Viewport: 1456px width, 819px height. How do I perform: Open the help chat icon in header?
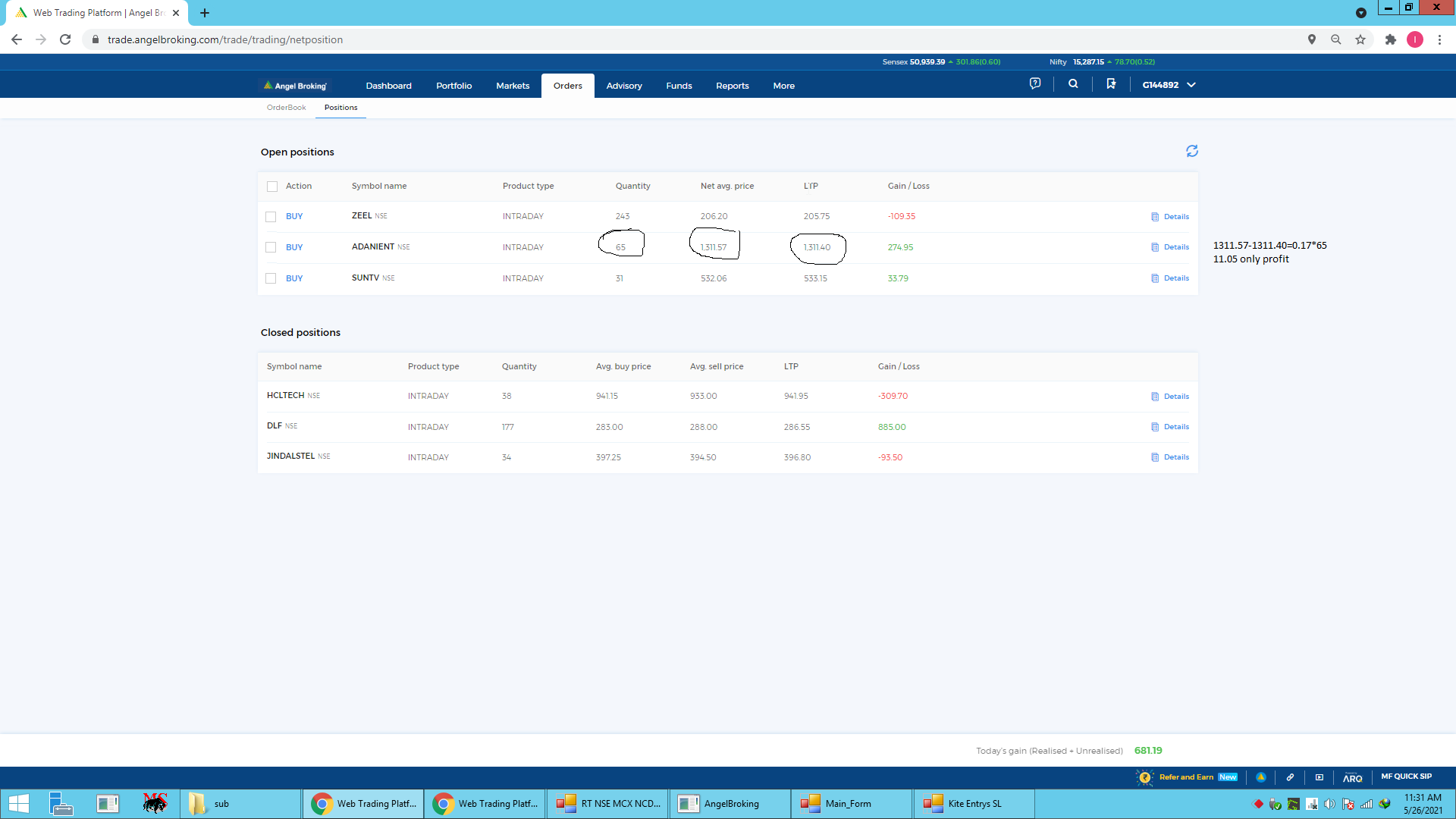click(1035, 84)
